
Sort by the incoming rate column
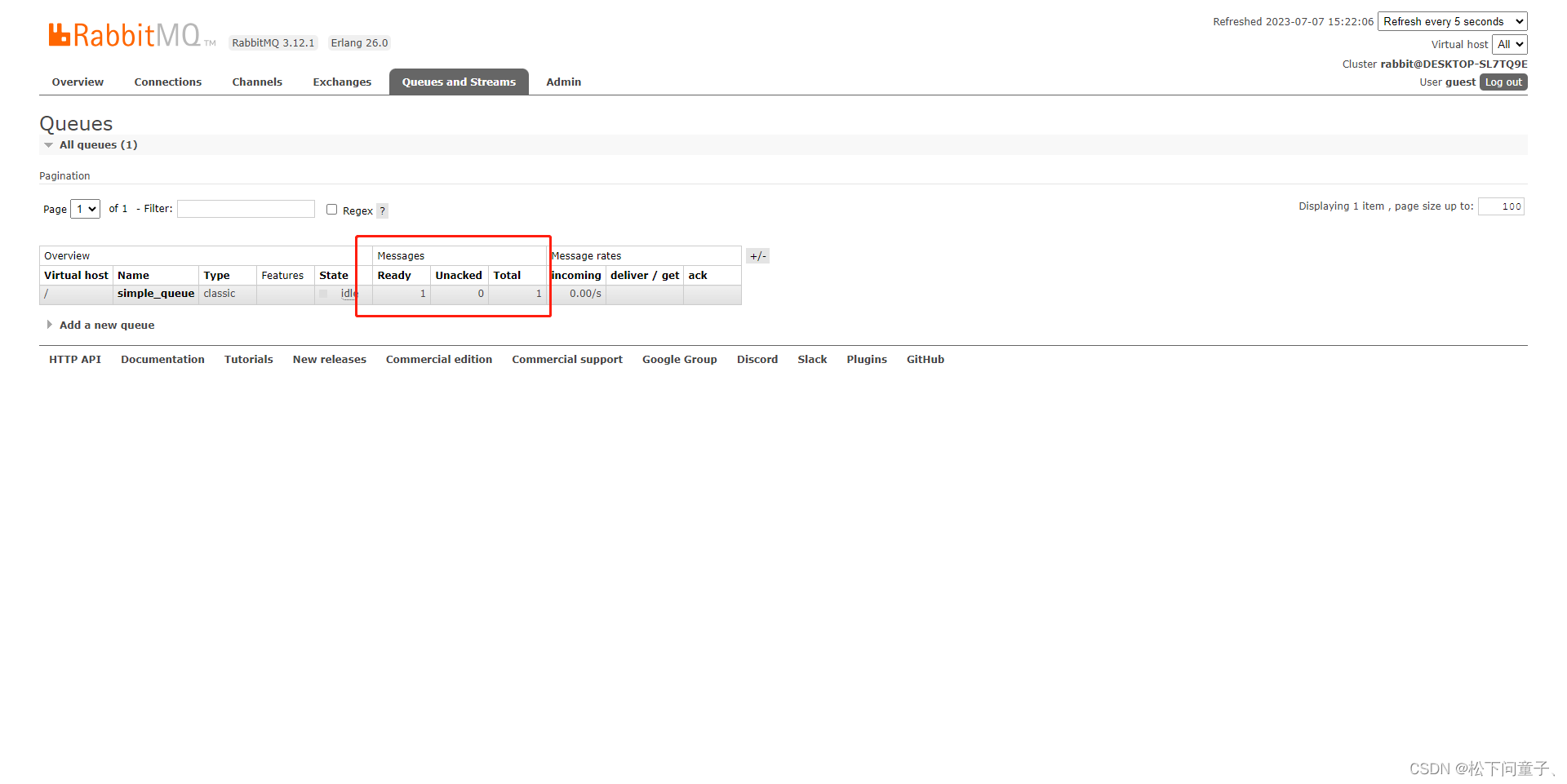pyautogui.click(x=576, y=276)
